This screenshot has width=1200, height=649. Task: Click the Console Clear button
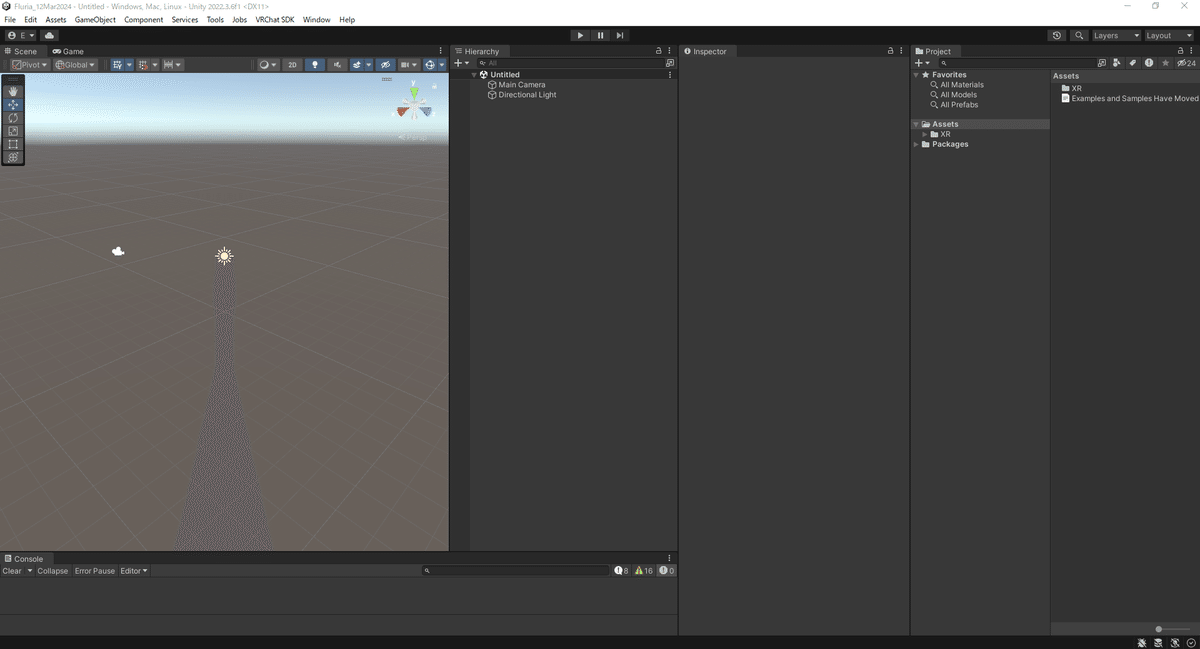coord(12,571)
